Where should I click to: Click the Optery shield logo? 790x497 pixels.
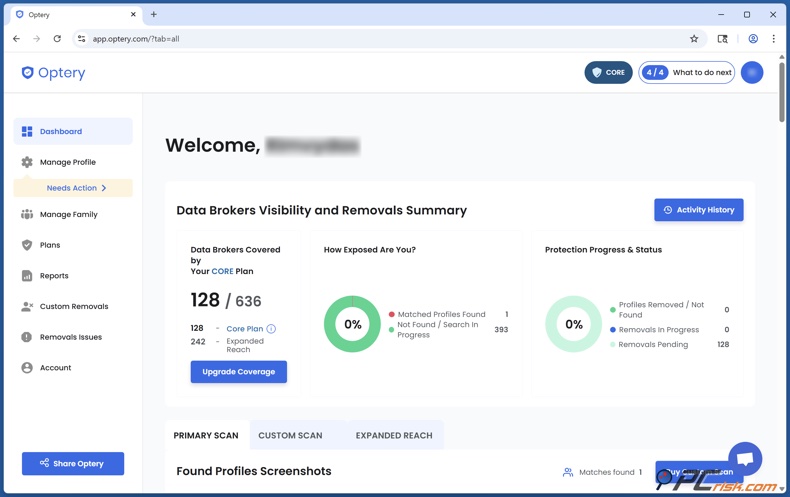pyautogui.click(x=28, y=73)
